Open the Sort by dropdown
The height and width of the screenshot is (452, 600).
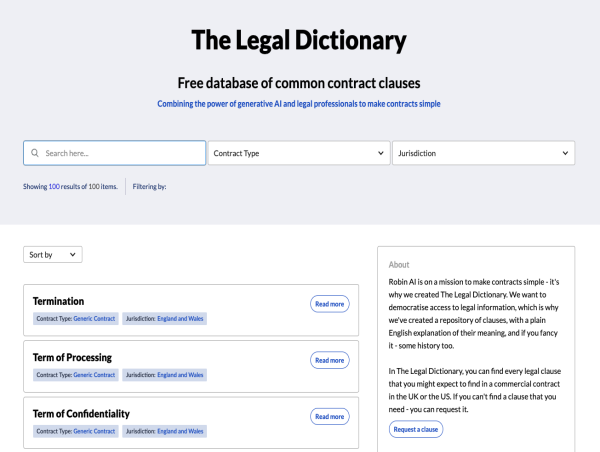[x=53, y=255]
